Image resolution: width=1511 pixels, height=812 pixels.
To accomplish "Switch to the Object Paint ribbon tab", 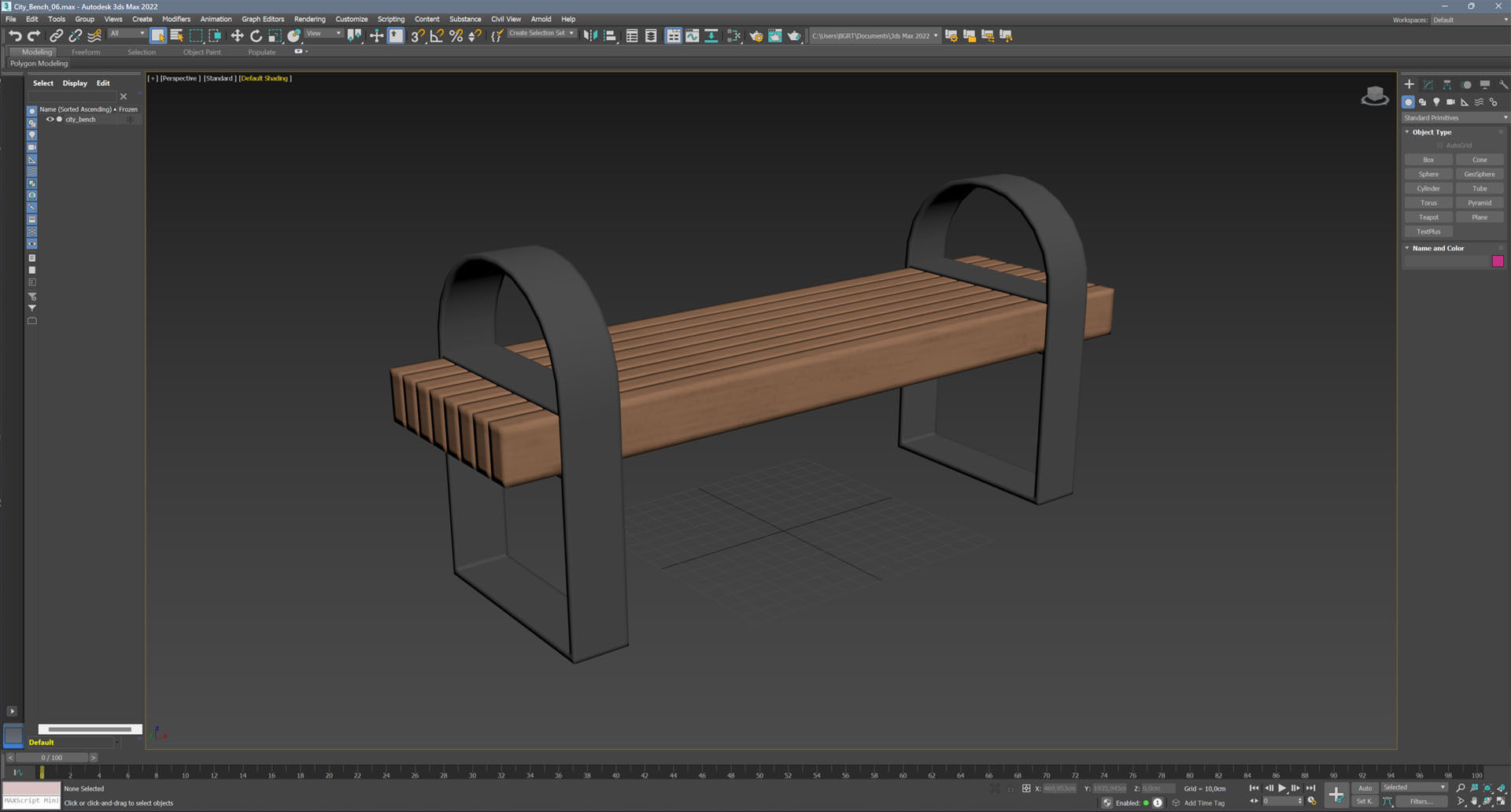I will 202,52.
